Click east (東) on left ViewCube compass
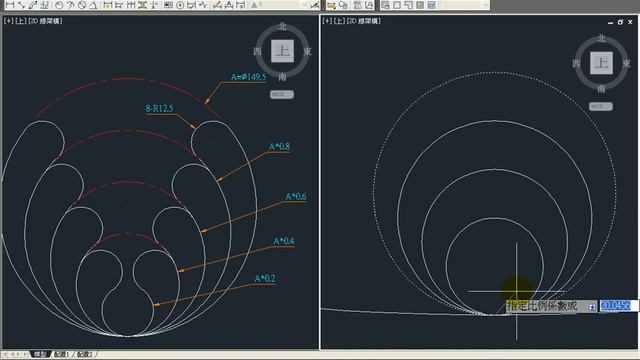Screen dimensions: 640x360 click(x=307, y=51)
